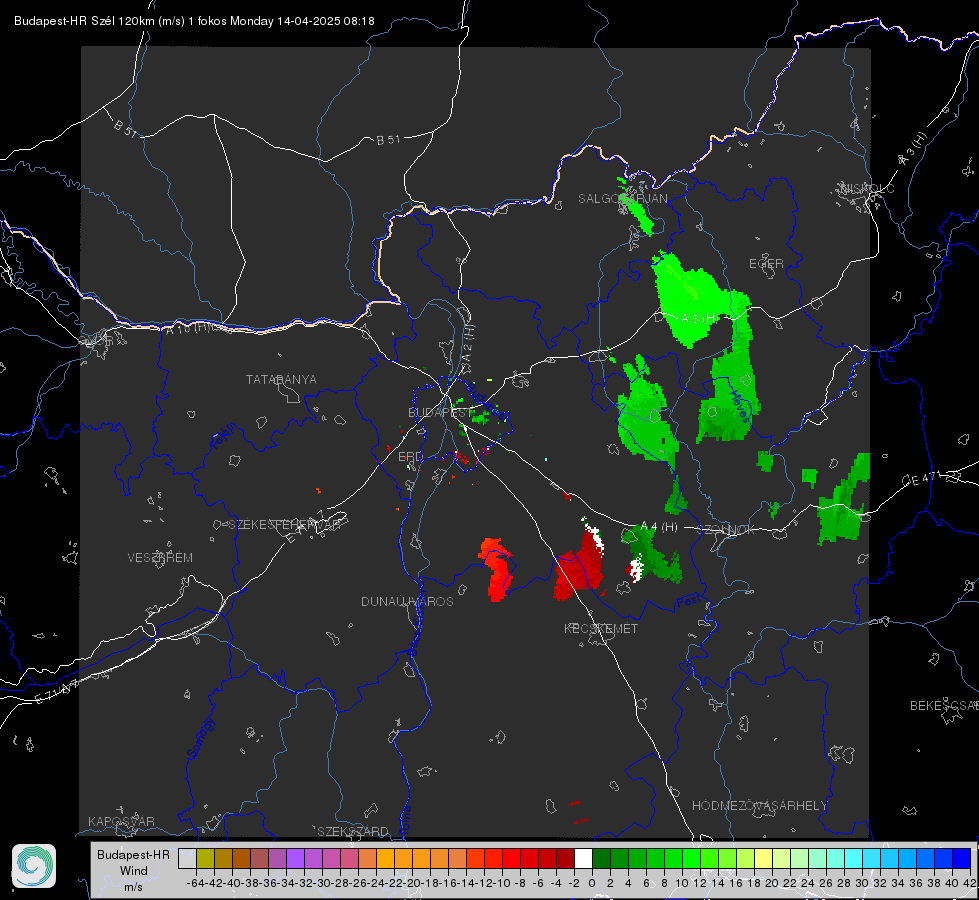This screenshot has height=900, width=979.
Task: Click the legend value 0 under the scale
Action: 592,883
